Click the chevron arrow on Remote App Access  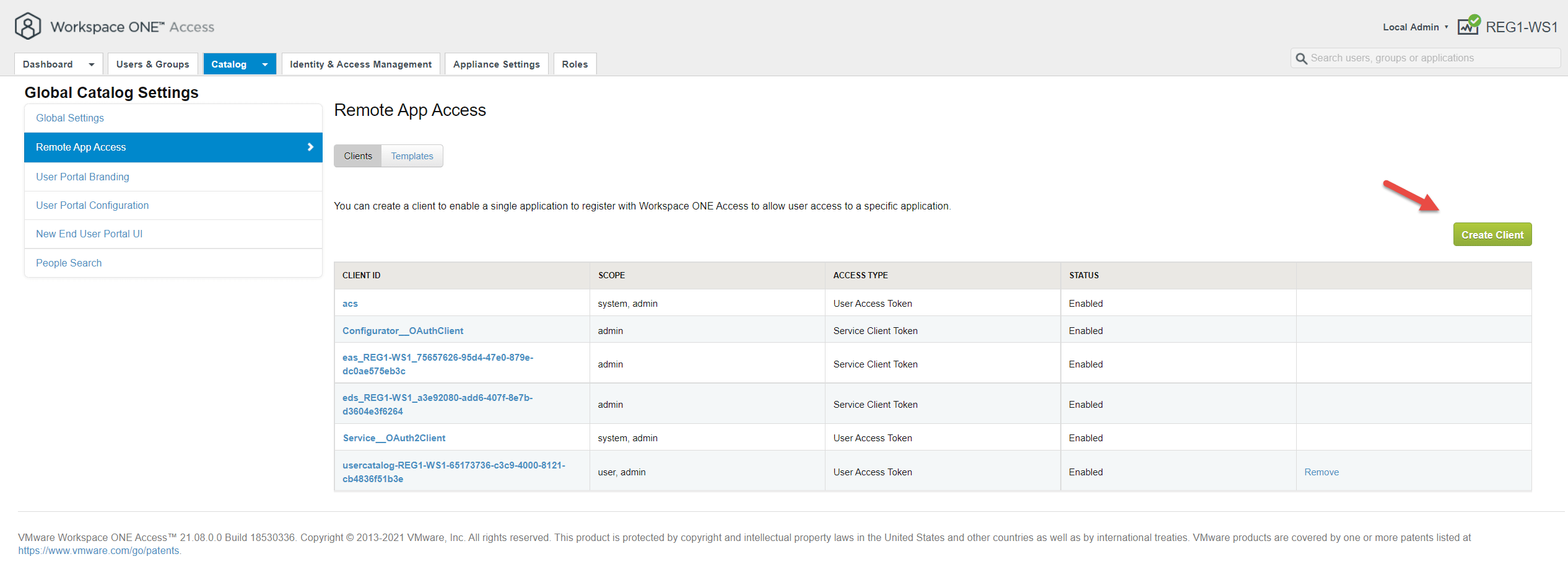310,147
